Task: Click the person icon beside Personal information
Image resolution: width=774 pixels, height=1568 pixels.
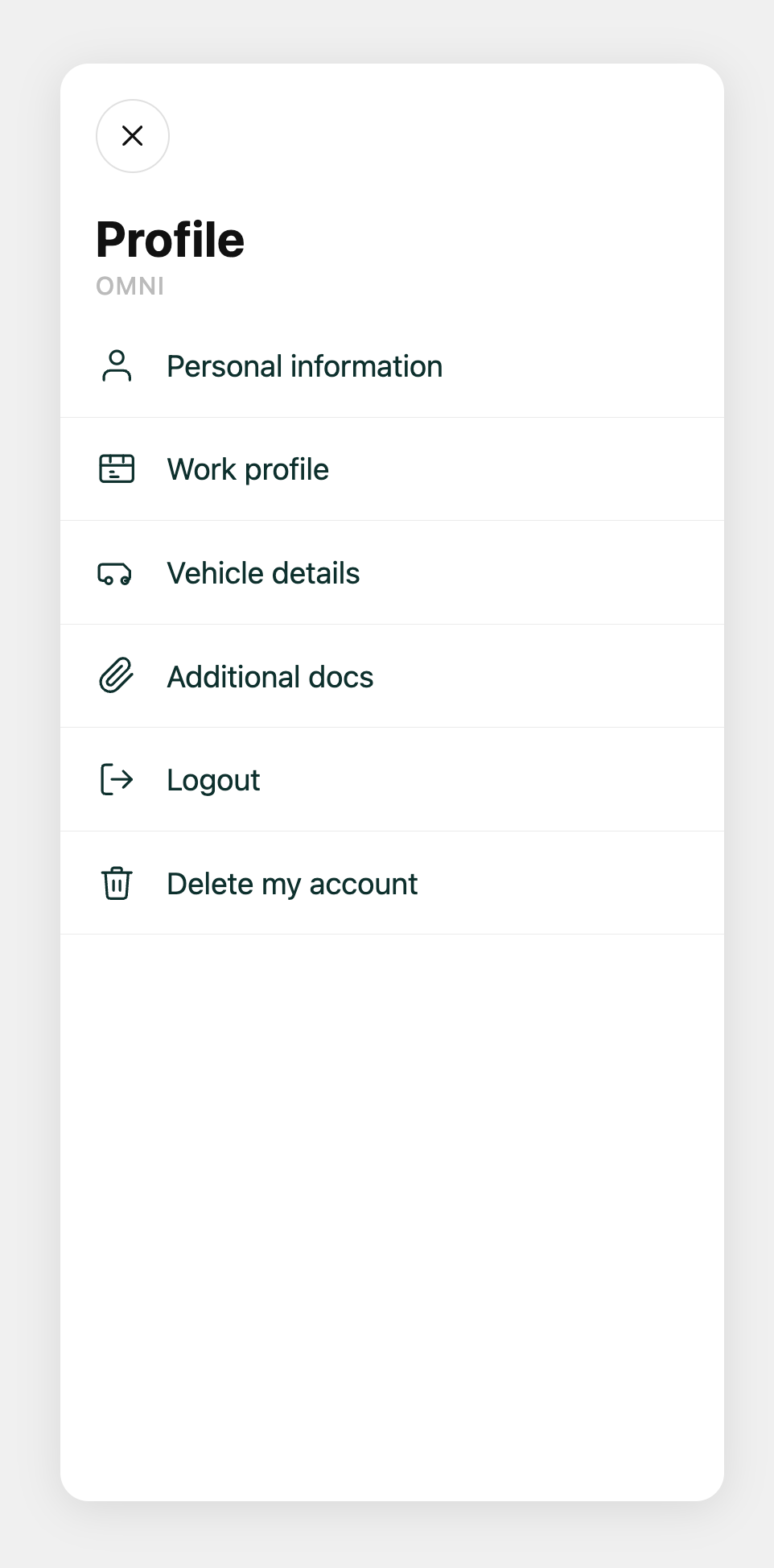Action: pyautogui.click(x=117, y=365)
